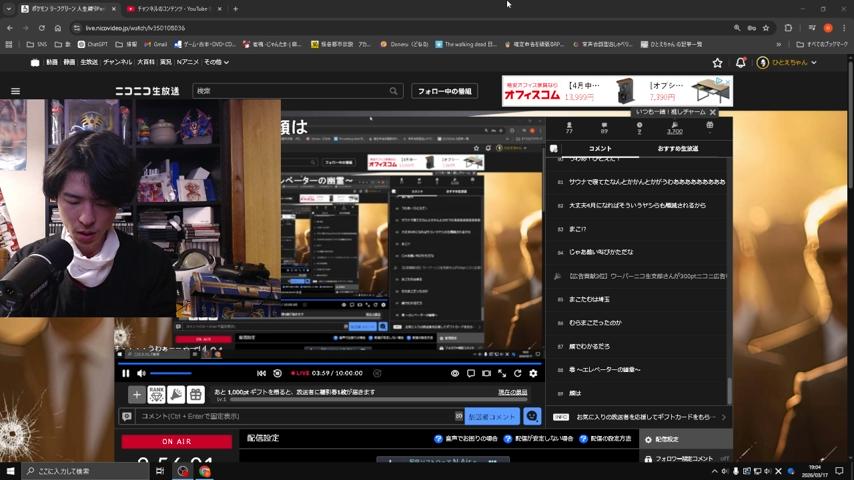Click the red LIVE indicator
Image resolution: width=854 pixels, height=480 pixels.
coord(300,373)
